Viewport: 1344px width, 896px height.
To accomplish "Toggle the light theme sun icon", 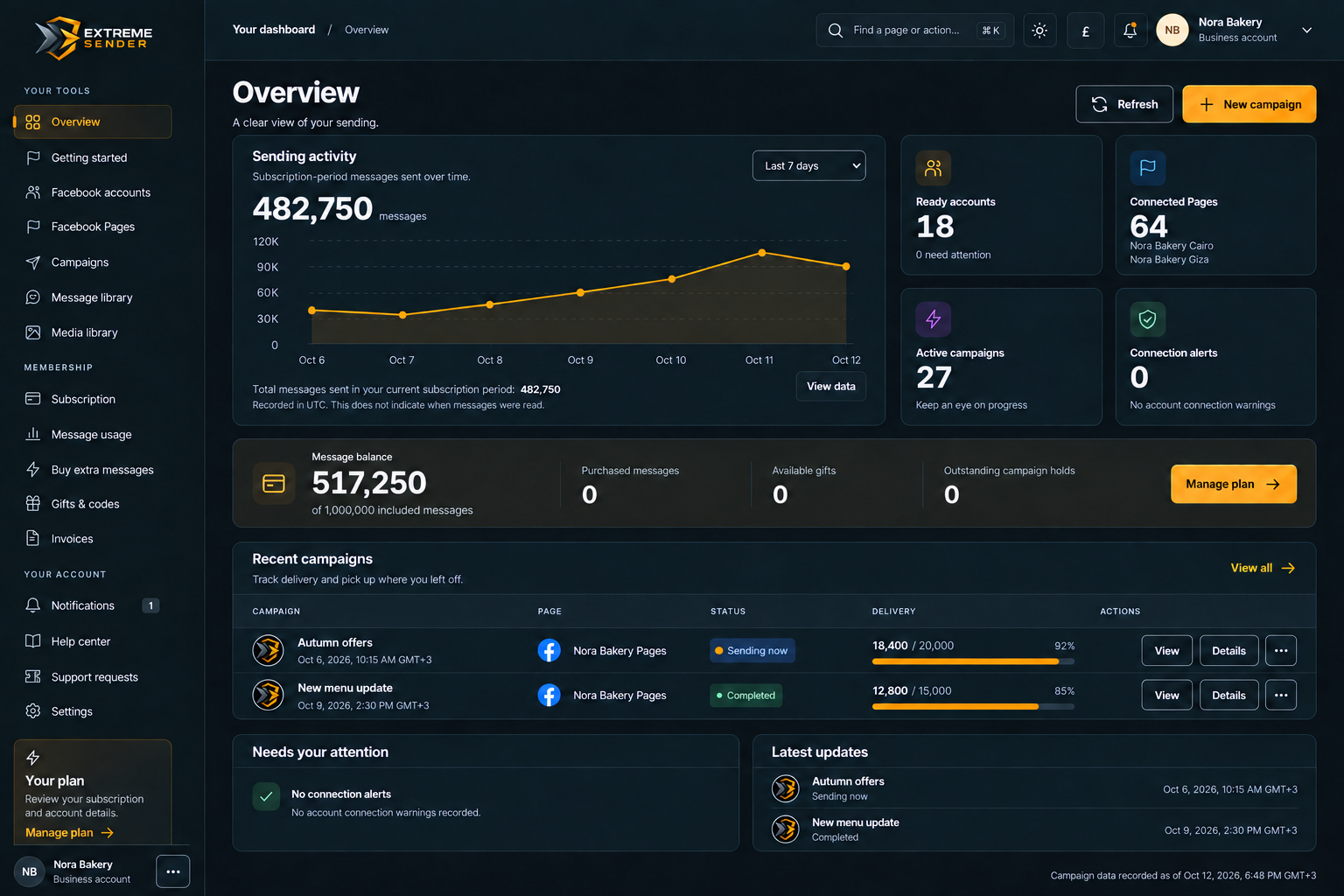I will pos(1039,31).
